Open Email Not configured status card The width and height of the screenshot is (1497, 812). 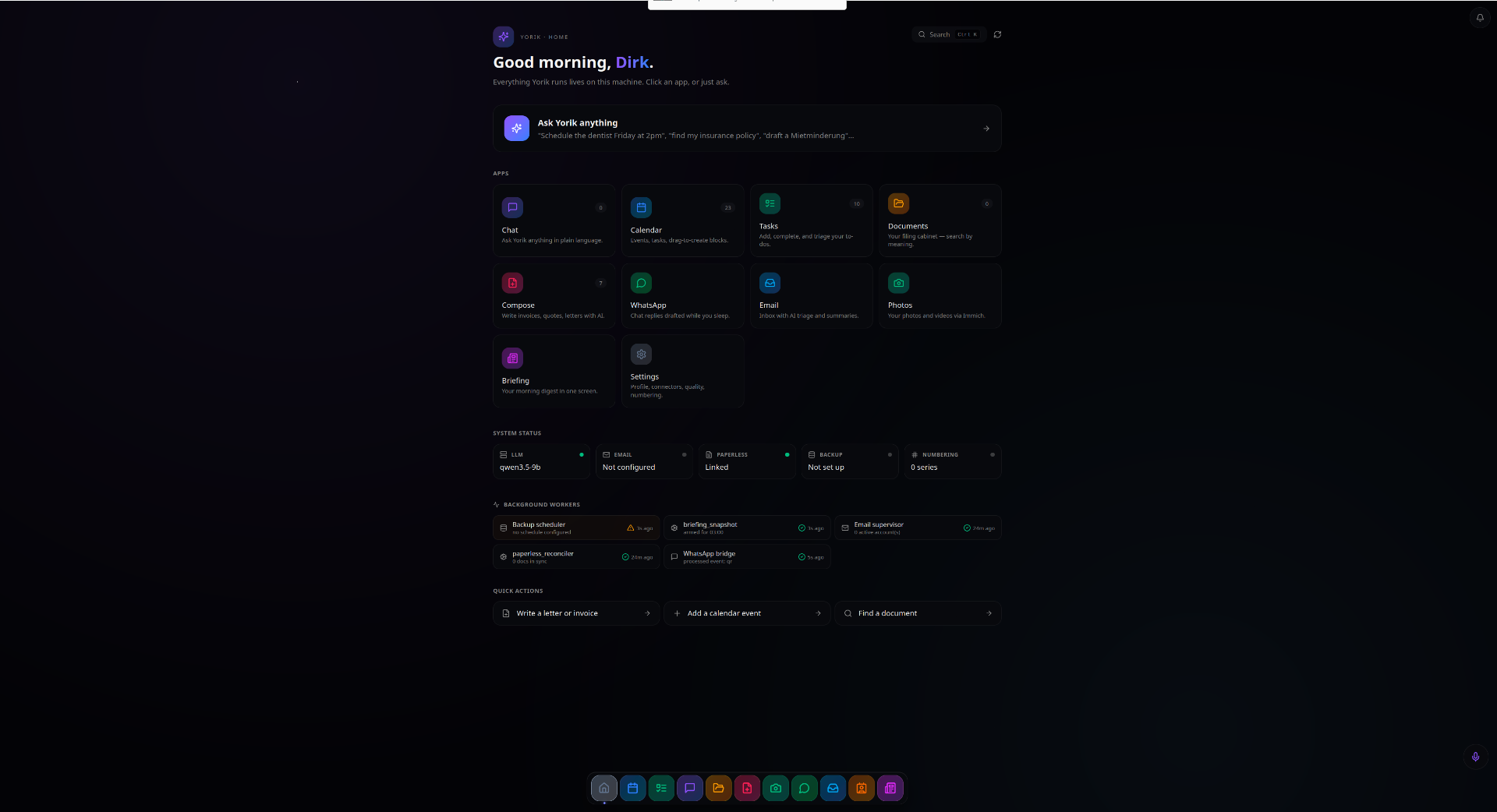click(x=644, y=461)
